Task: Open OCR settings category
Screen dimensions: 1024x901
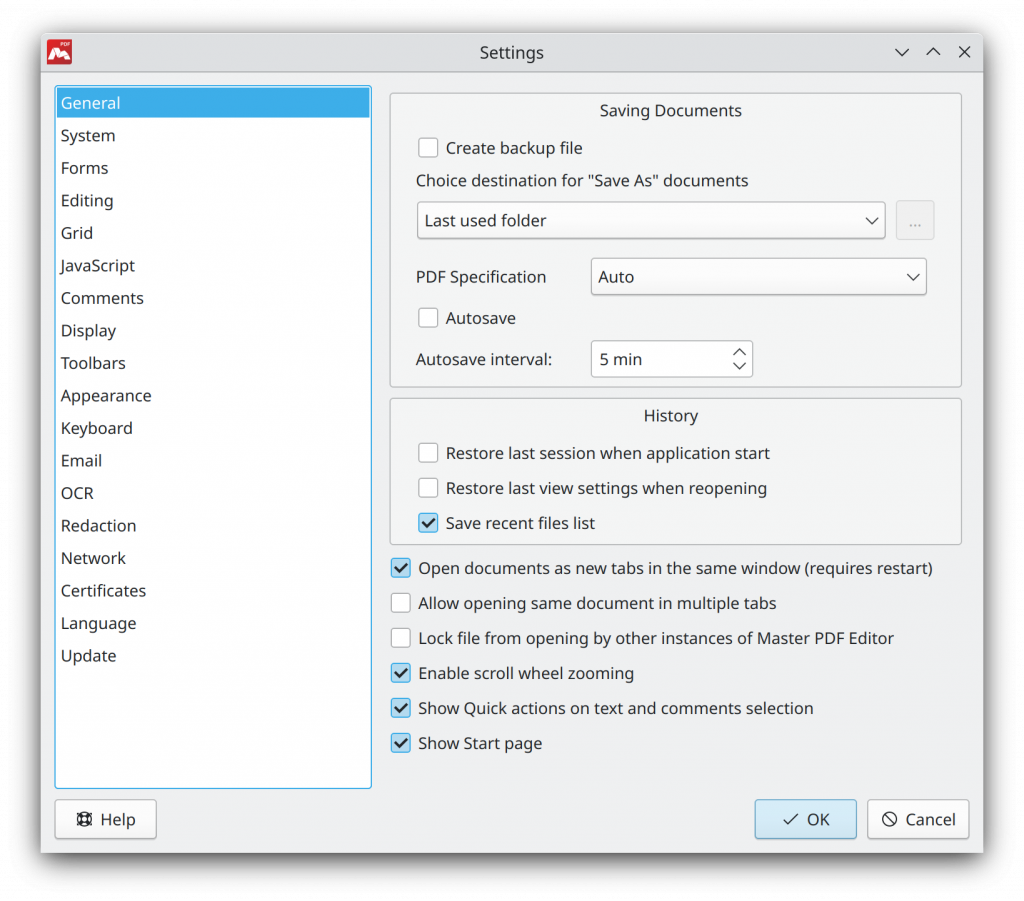Action: pyautogui.click(x=214, y=493)
